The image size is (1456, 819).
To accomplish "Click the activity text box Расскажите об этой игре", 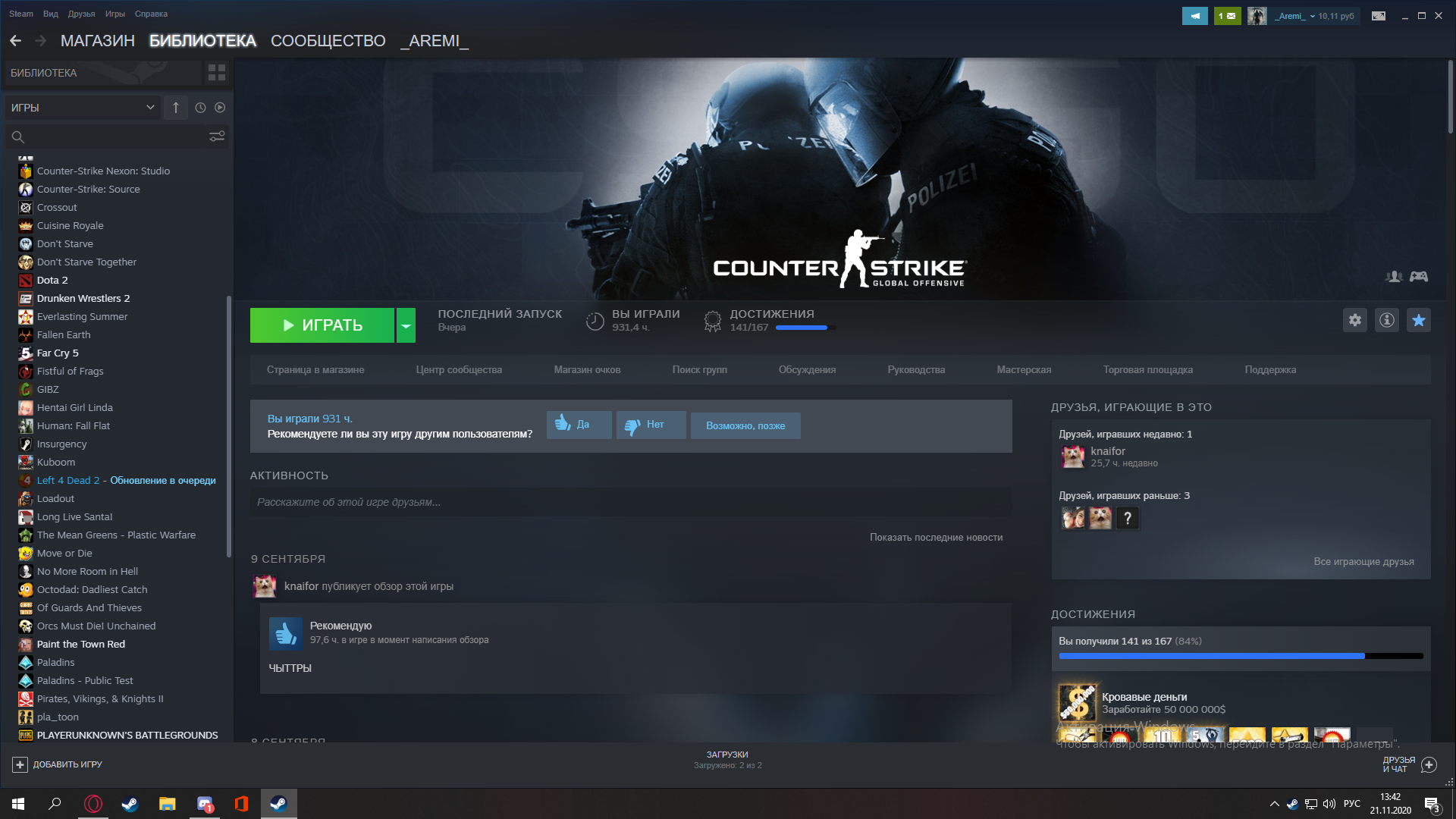I will (x=631, y=502).
